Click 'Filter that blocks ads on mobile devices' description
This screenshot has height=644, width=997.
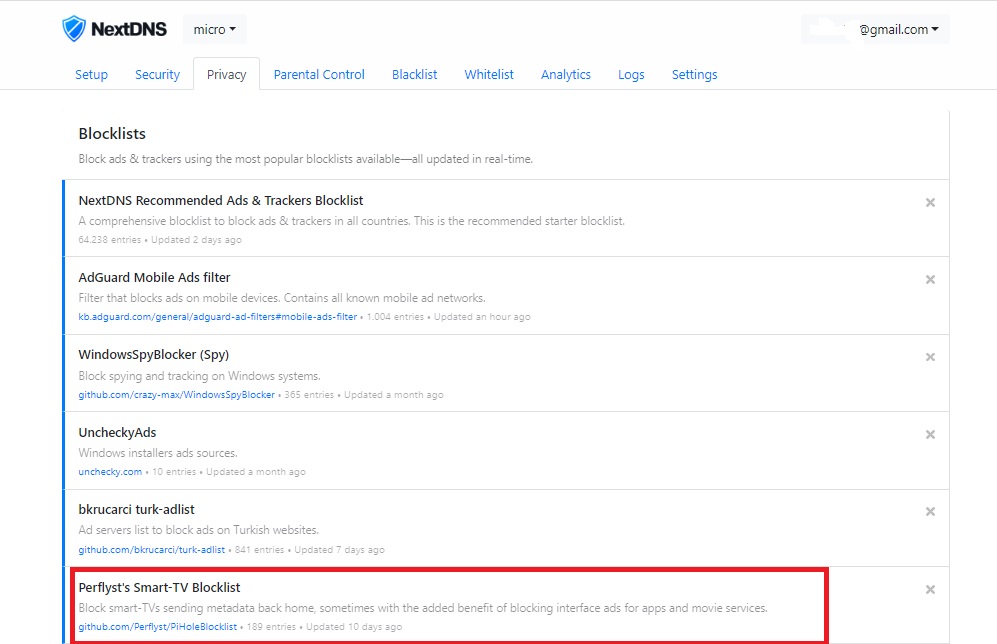click(282, 298)
